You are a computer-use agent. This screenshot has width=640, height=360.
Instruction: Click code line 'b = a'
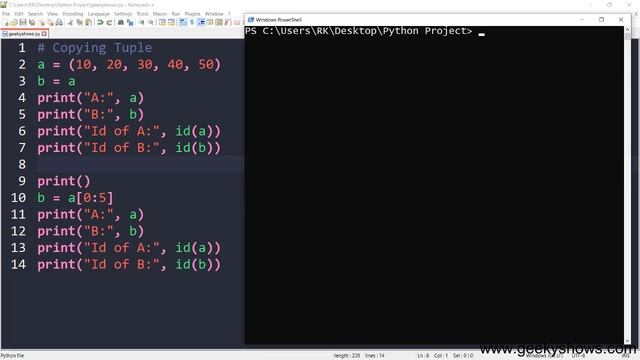point(56,81)
